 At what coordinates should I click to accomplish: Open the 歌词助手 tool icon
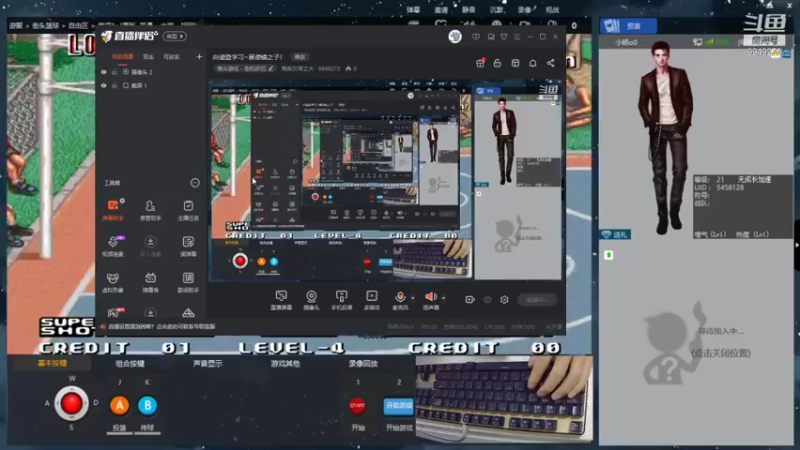click(x=188, y=282)
